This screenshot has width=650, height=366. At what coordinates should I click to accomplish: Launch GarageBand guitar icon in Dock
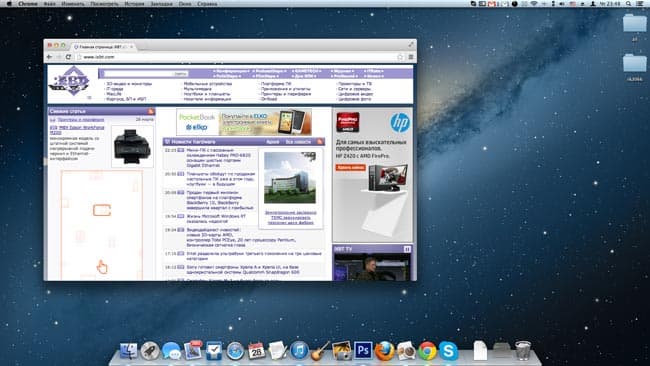tap(320, 351)
